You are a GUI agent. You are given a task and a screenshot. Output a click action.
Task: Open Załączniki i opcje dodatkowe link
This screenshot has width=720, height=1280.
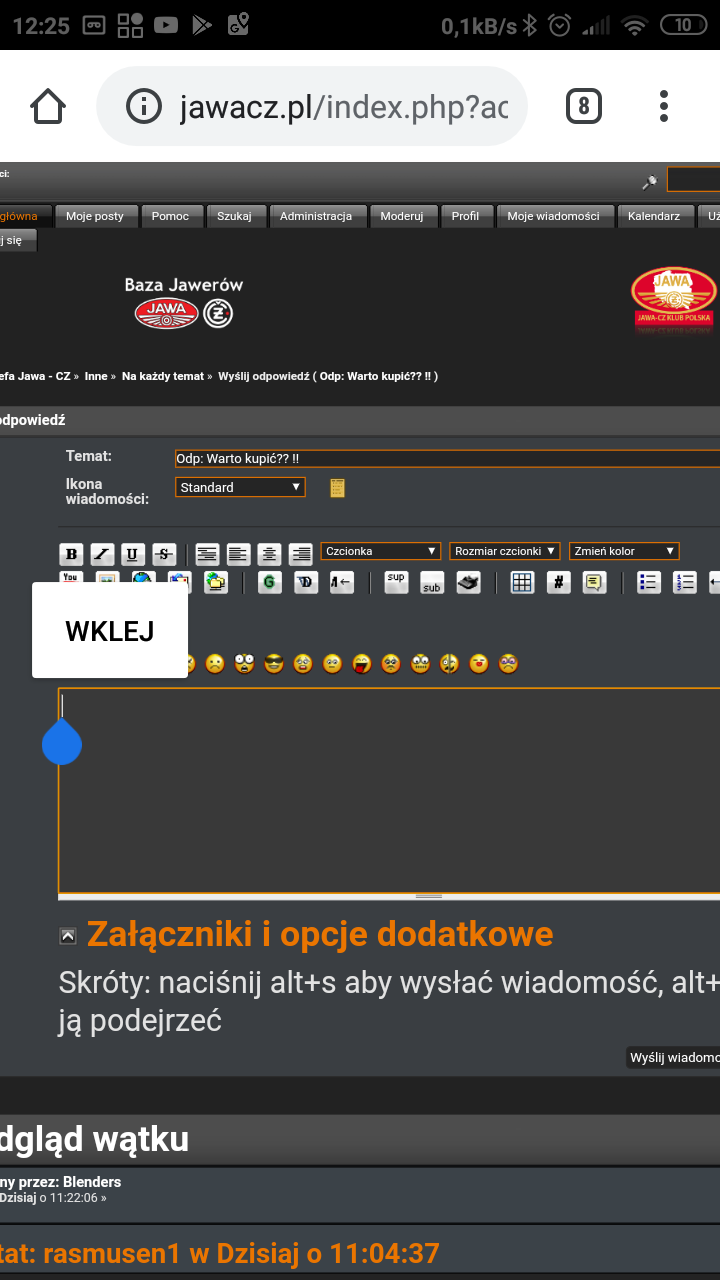[x=320, y=934]
